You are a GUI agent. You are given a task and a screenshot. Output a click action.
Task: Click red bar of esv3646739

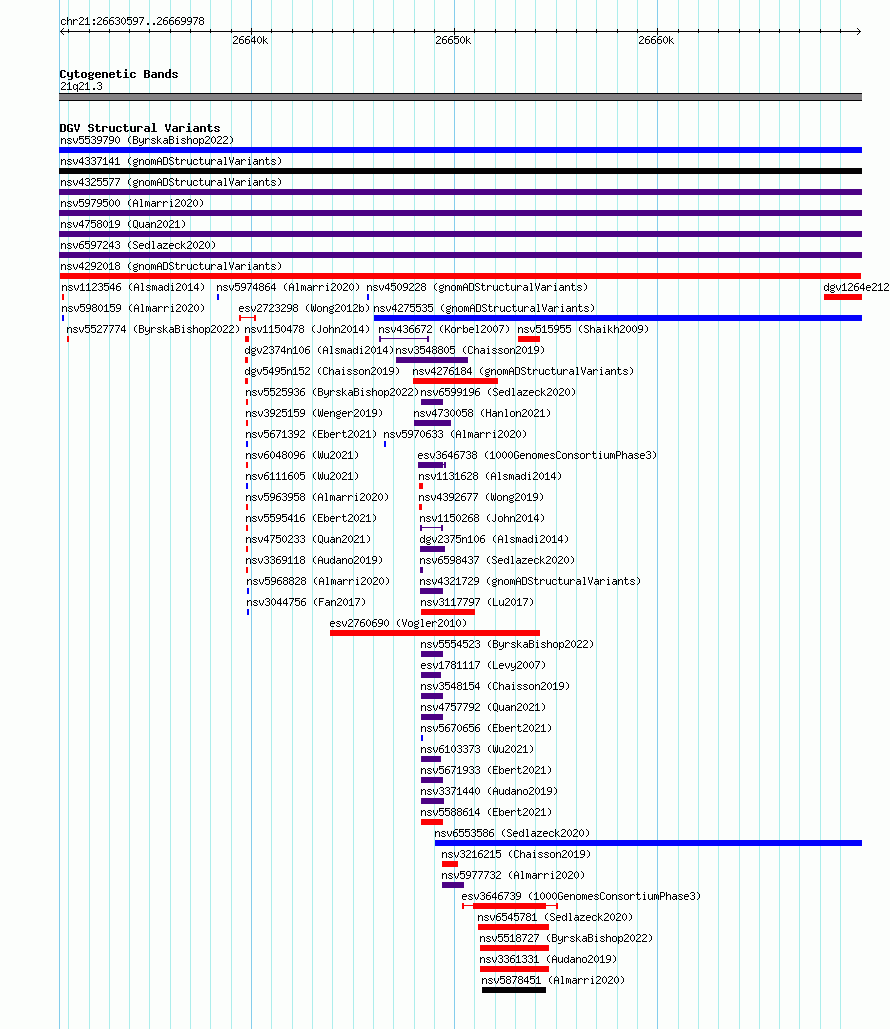pos(509,906)
